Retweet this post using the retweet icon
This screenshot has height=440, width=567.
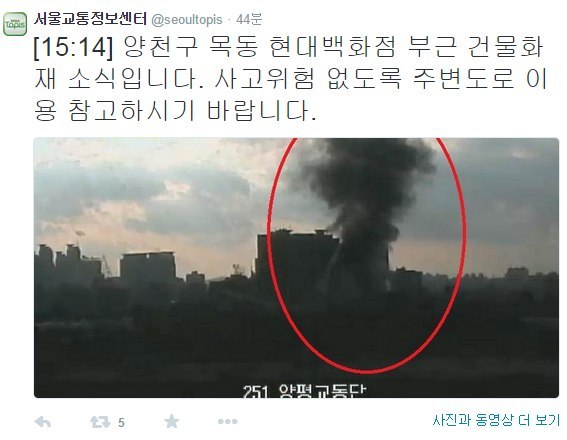pyautogui.click(x=100, y=422)
